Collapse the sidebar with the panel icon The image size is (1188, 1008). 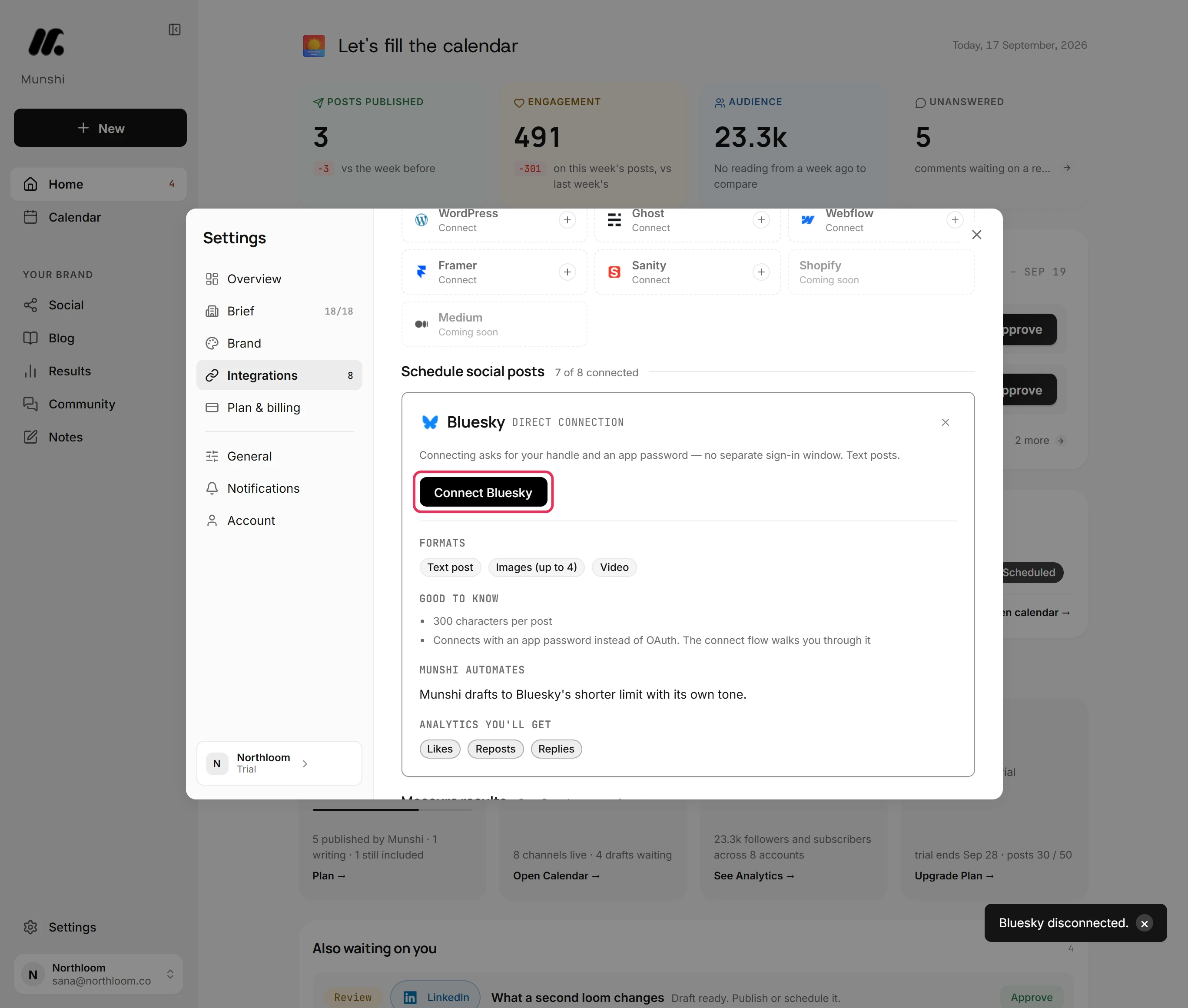[x=175, y=30]
